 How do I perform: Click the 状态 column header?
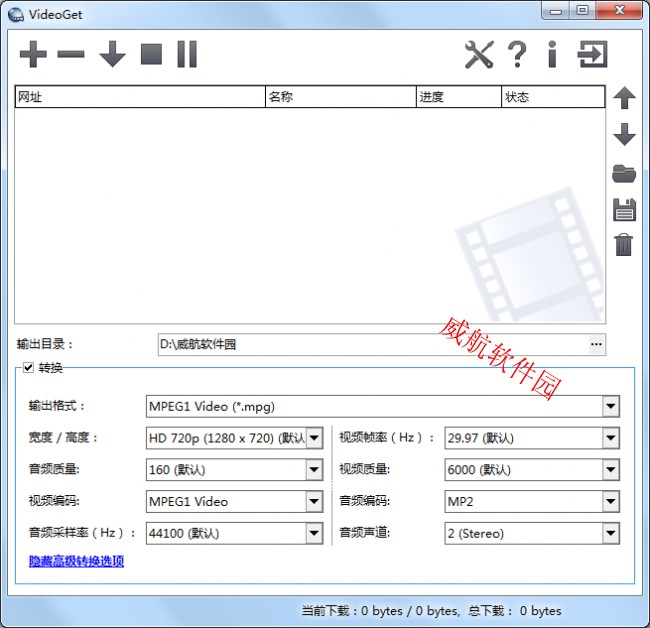click(553, 97)
